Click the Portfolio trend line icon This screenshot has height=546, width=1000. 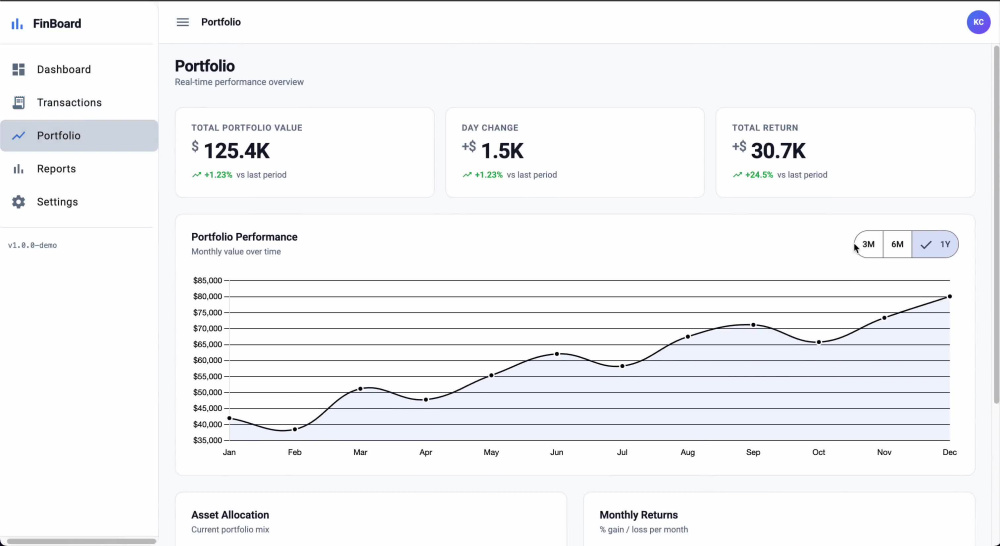[x=18, y=136]
